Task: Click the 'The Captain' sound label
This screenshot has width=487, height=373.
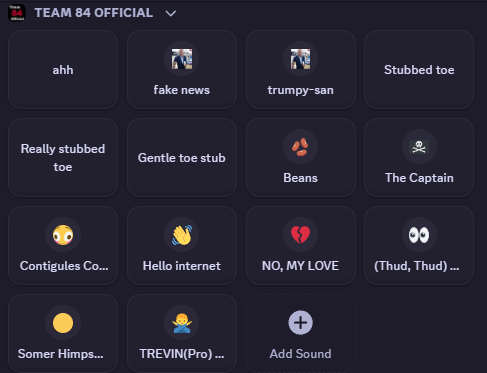Action: pyautogui.click(x=419, y=178)
